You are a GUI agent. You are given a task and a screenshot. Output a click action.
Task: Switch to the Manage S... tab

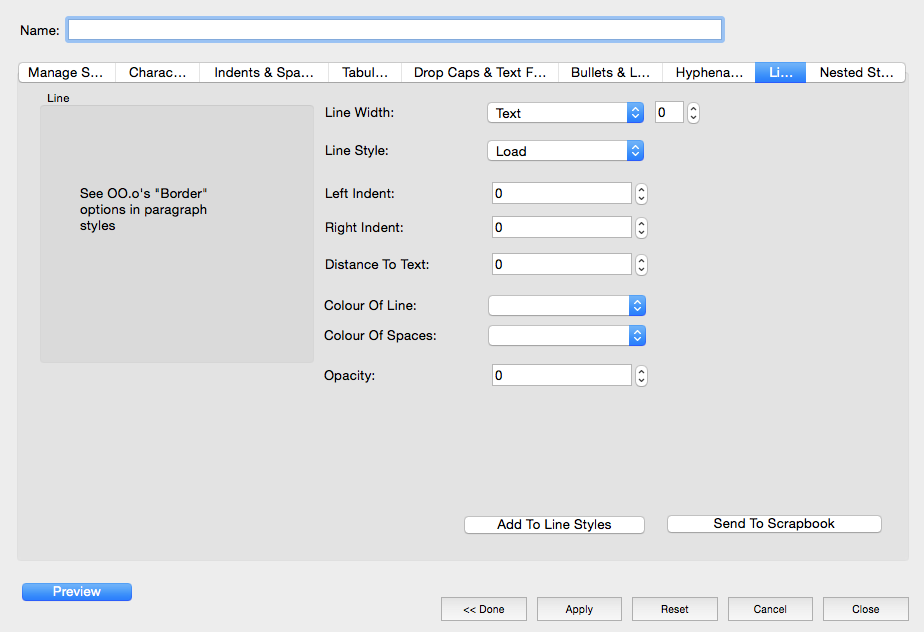(x=66, y=73)
